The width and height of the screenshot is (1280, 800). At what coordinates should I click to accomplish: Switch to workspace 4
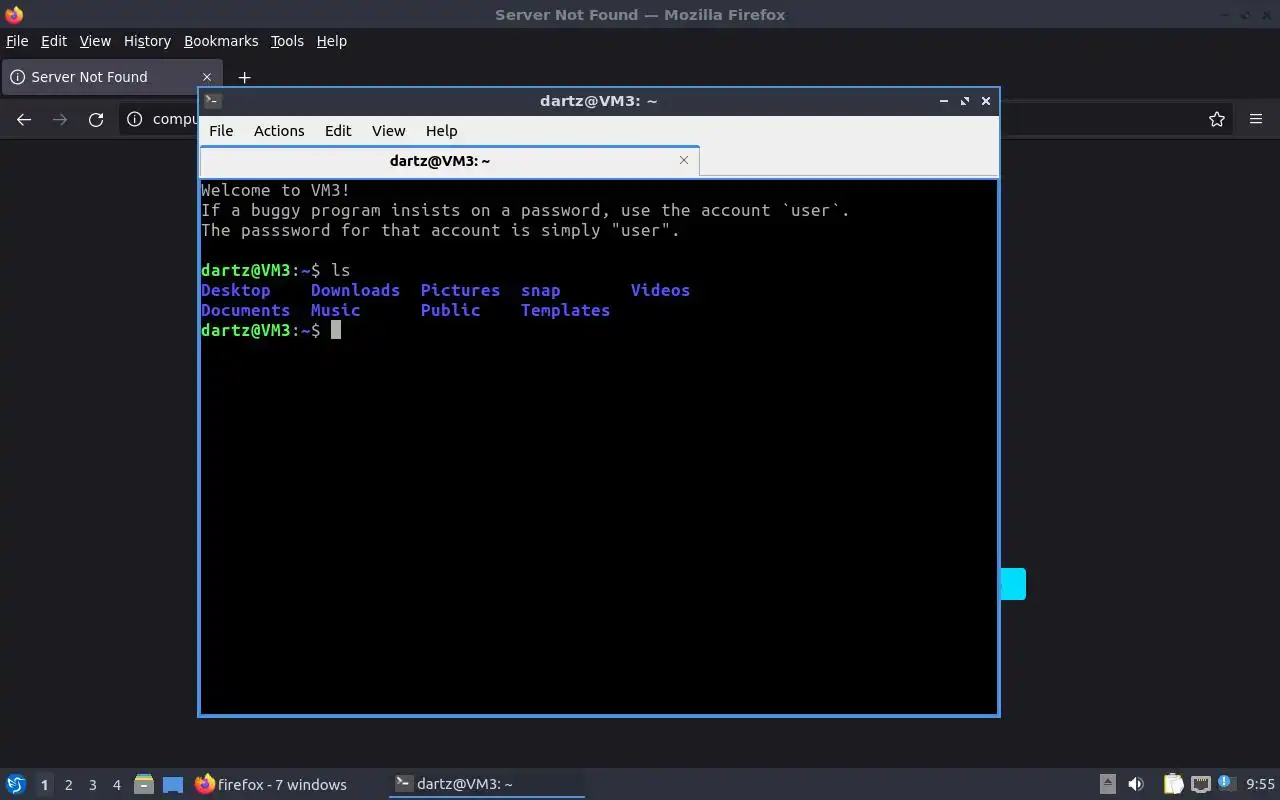coord(117,785)
